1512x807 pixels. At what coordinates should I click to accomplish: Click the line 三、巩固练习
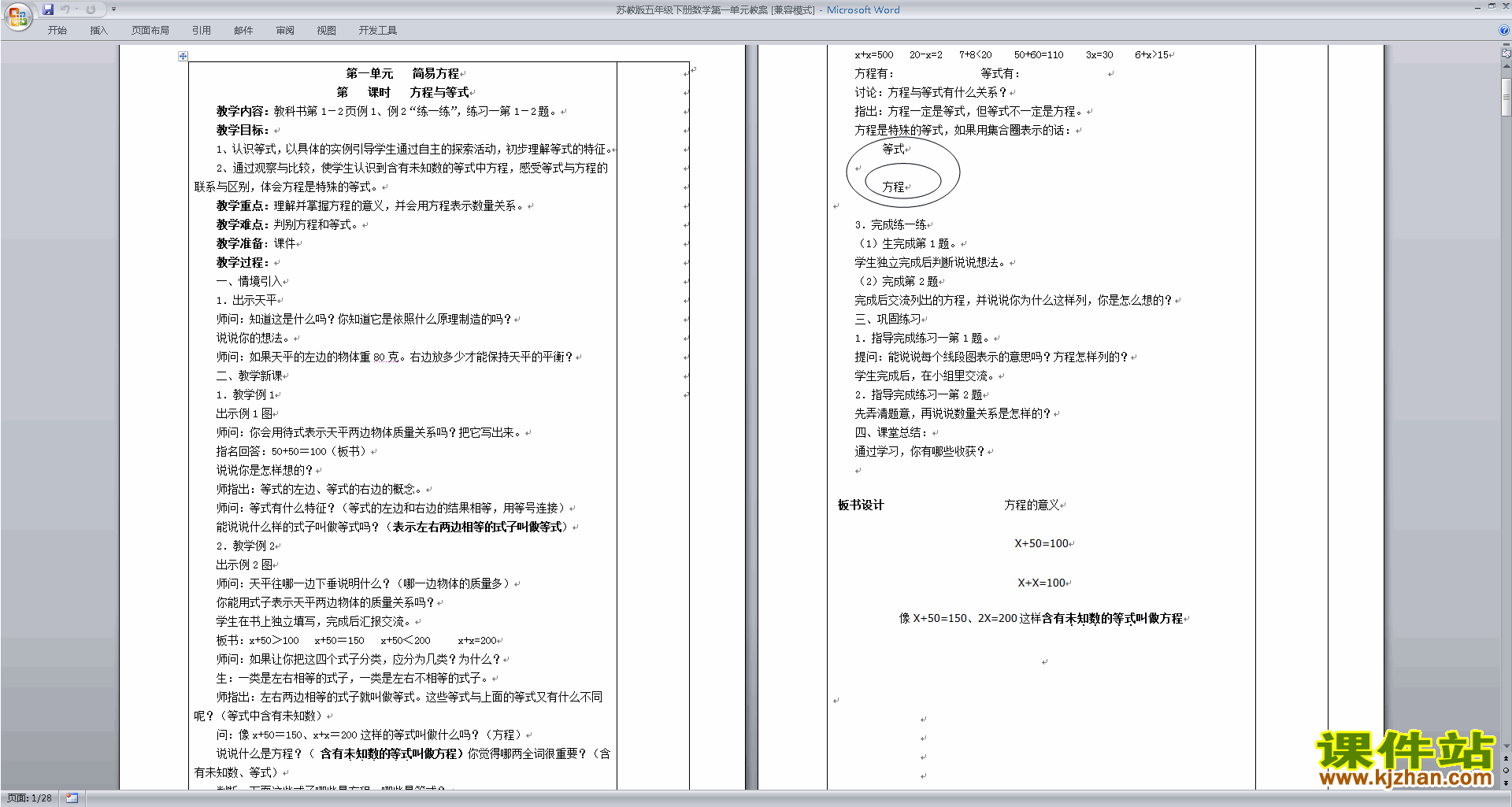[x=888, y=319]
